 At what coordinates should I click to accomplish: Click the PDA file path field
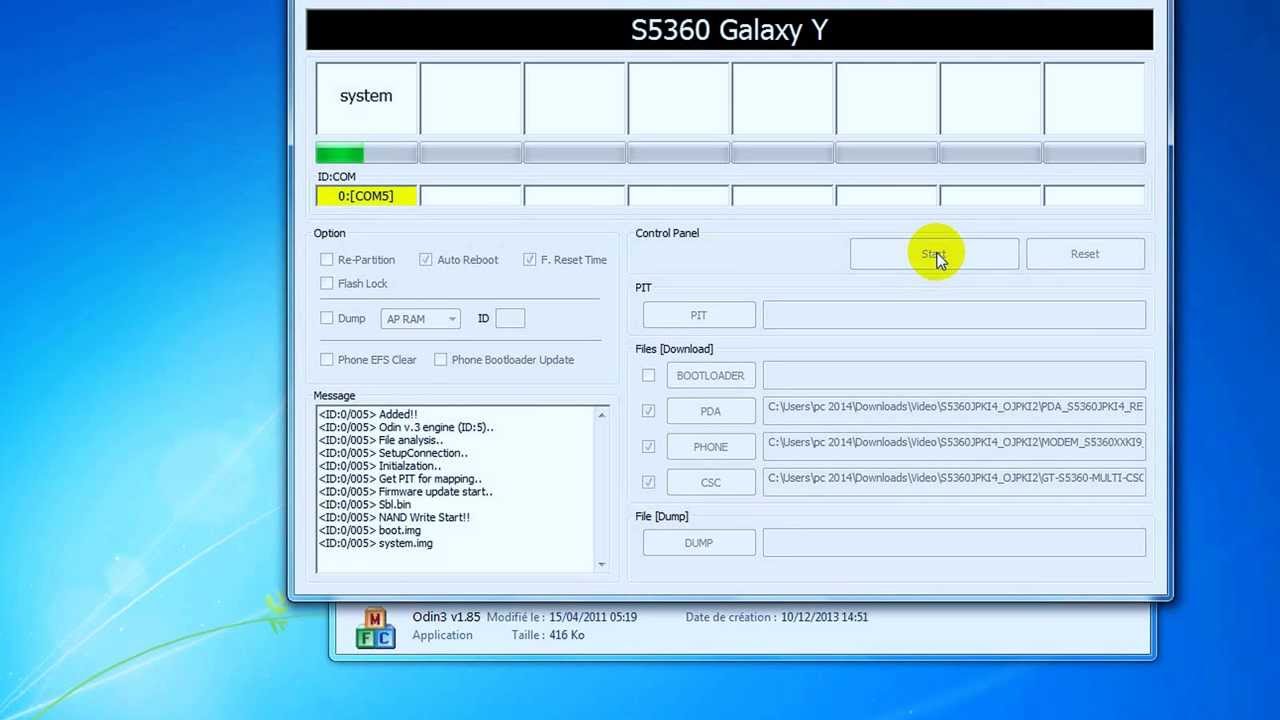[954, 411]
